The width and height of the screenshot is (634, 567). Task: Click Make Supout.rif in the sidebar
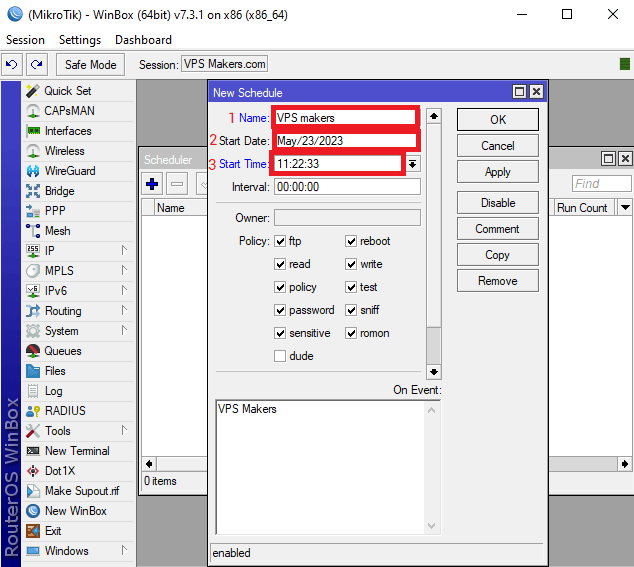78,491
